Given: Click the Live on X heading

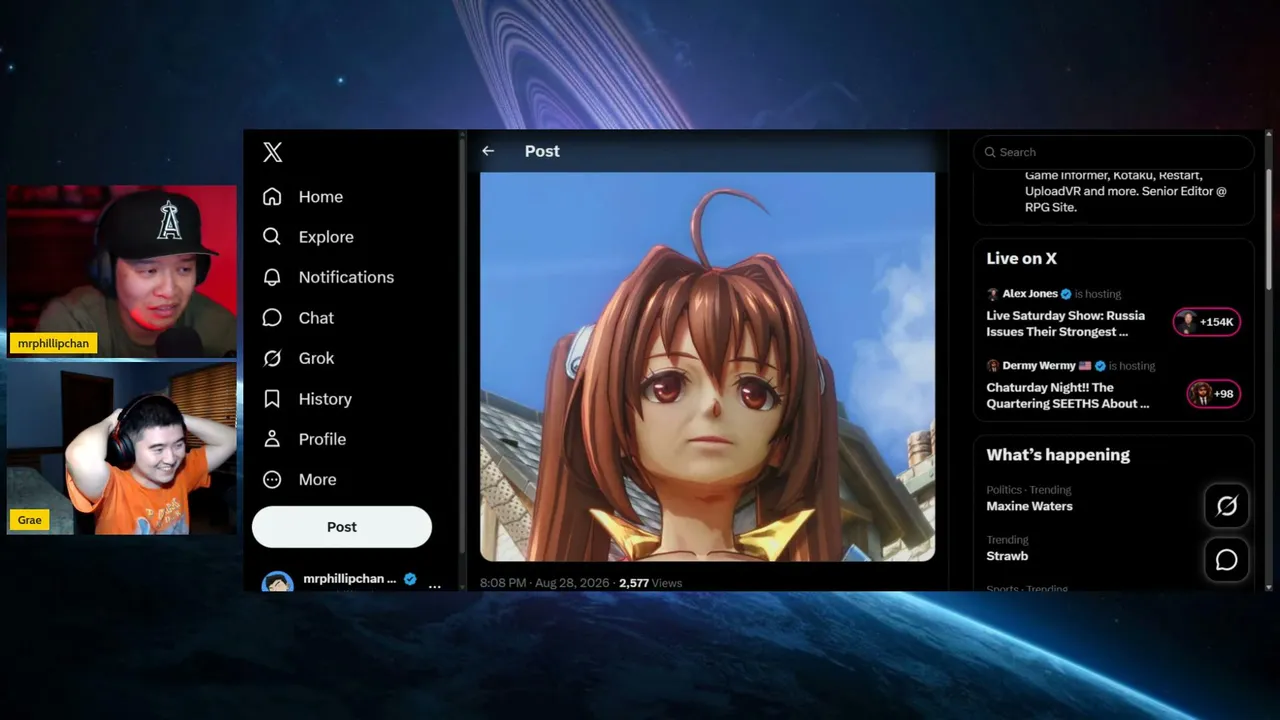Looking at the screenshot, I should point(1021,258).
